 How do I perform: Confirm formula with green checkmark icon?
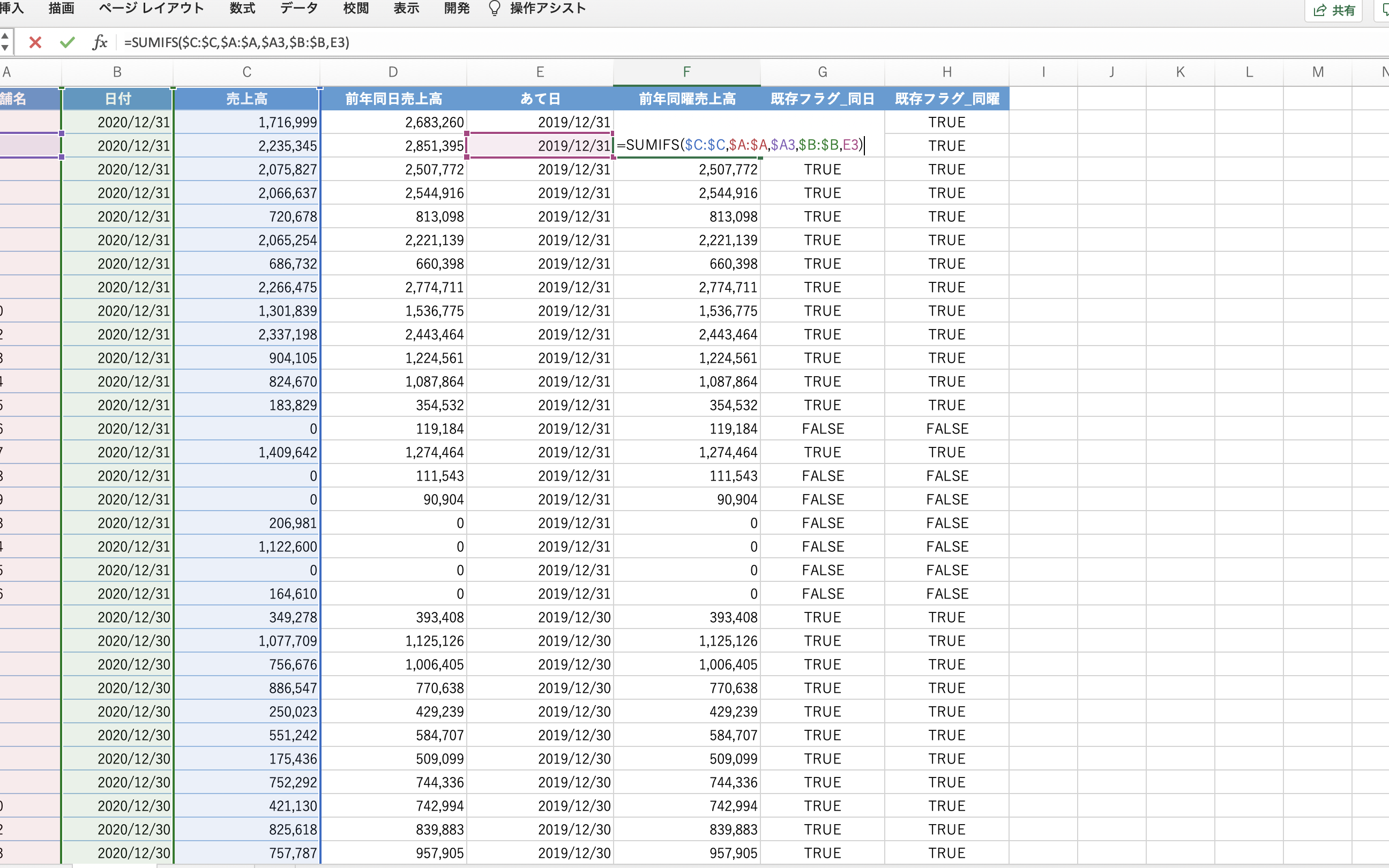click(x=67, y=42)
